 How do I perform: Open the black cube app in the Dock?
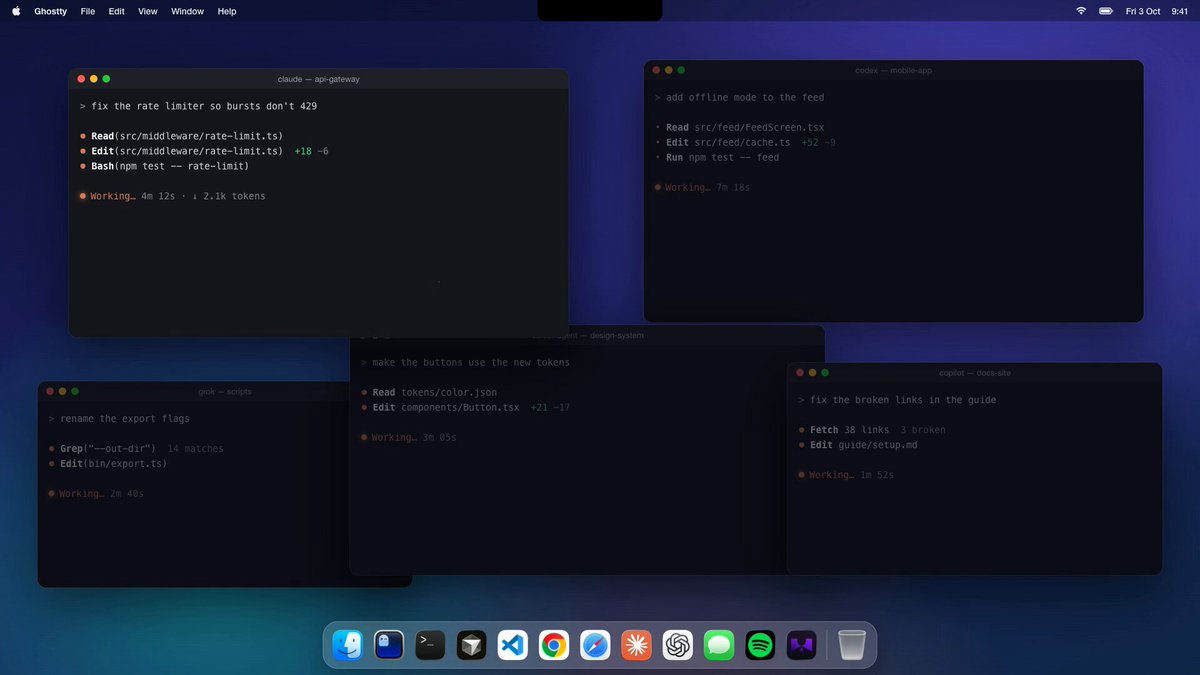tap(472, 645)
